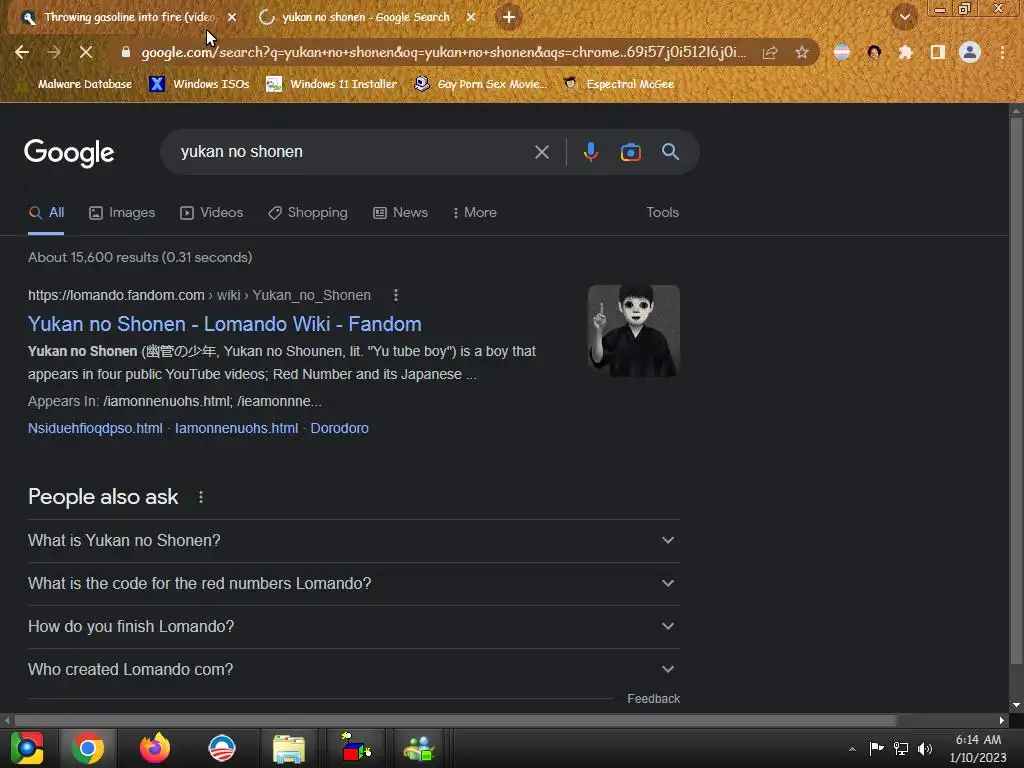The image size is (1024, 768).
Task: Bookmark this page with the star icon
Action: tap(801, 53)
